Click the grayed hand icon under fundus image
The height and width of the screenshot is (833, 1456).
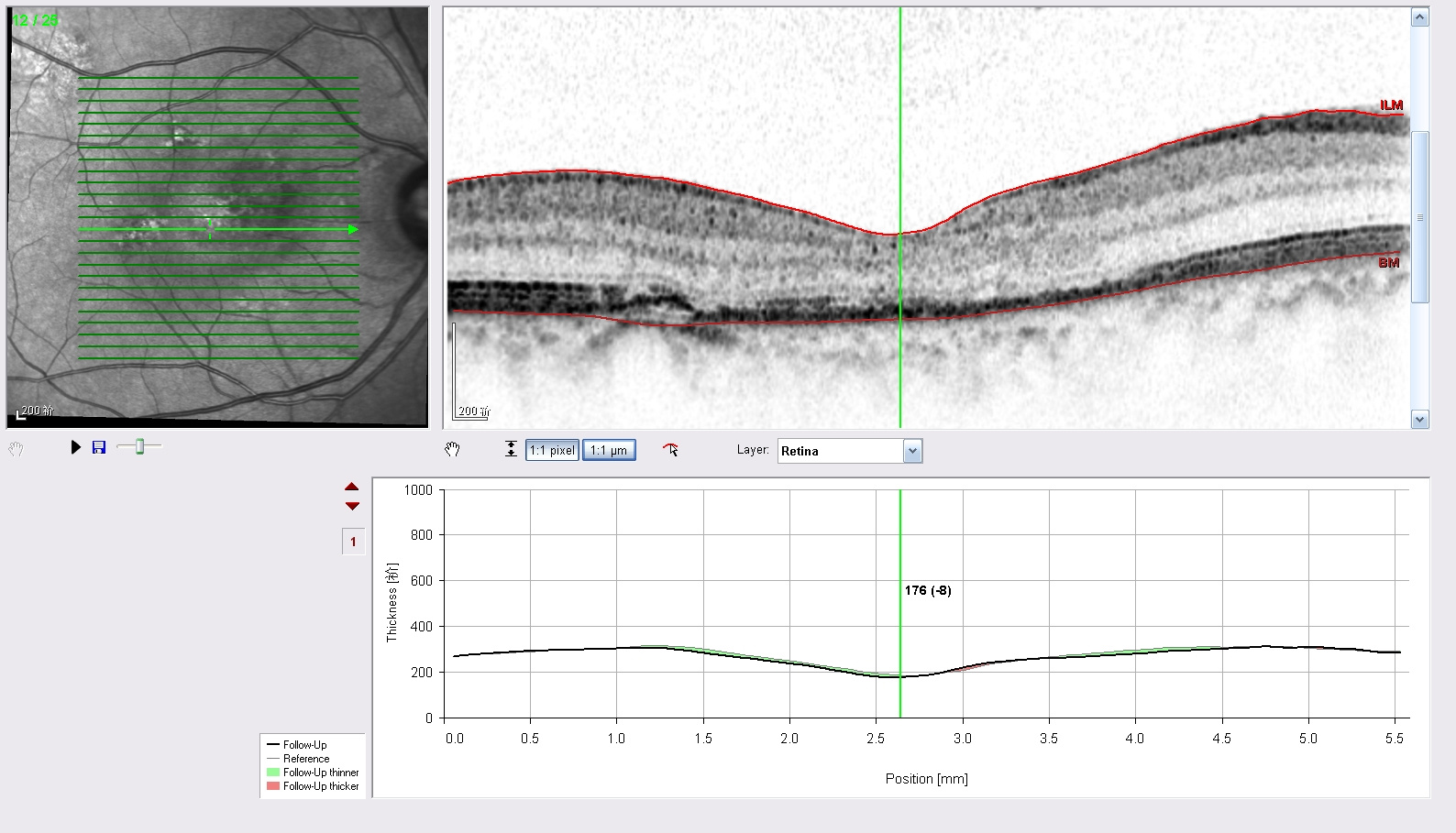pyautogui.click(x=16, y=449)
